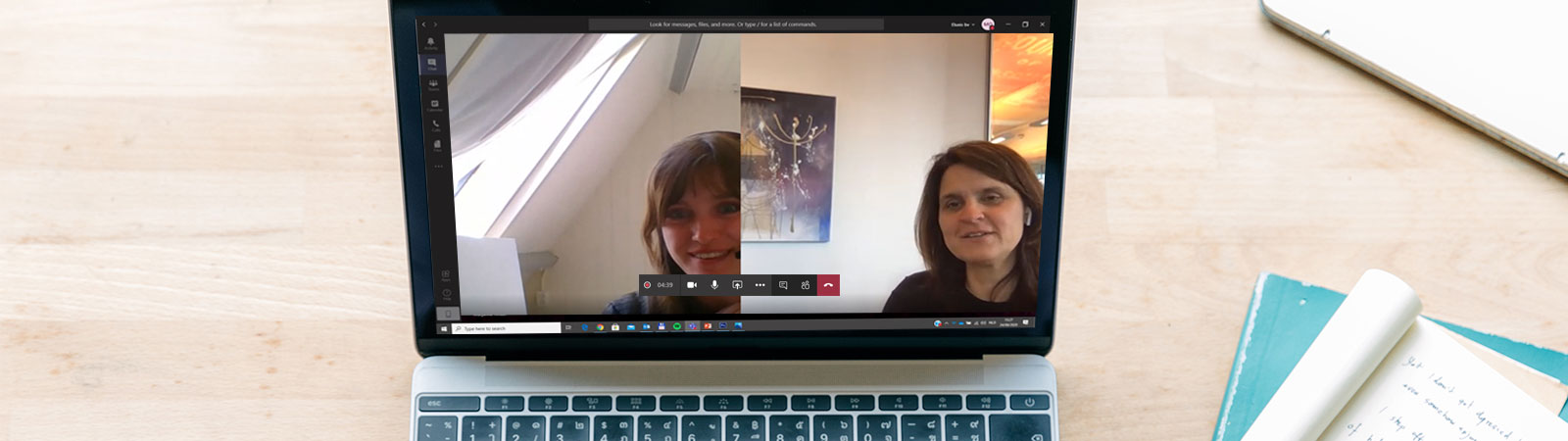Open the Windows Start menu

[444, 328]
